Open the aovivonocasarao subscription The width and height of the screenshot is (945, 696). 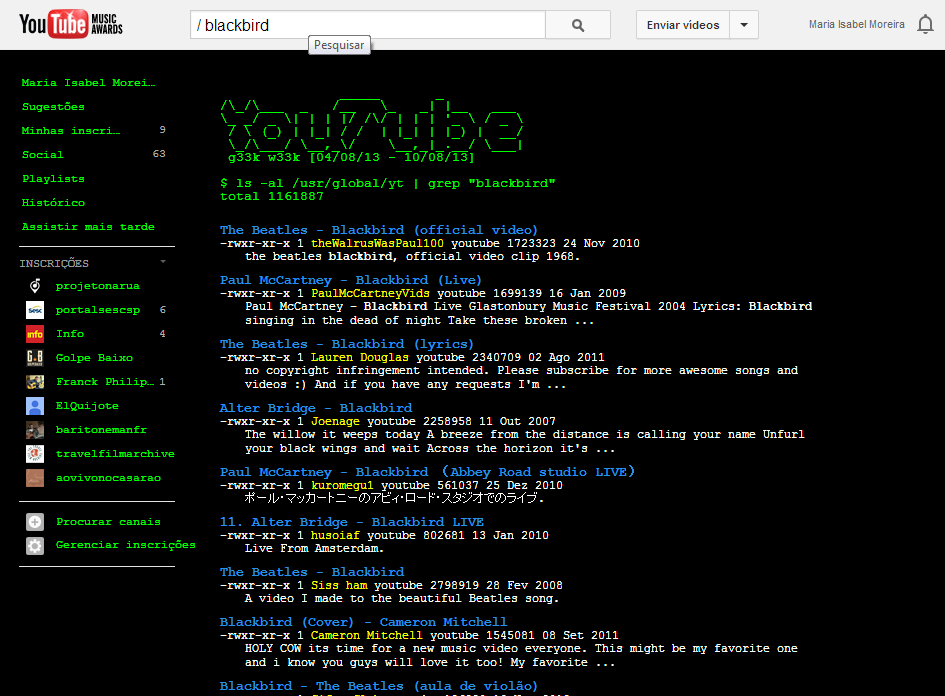[x=108, y=478]
